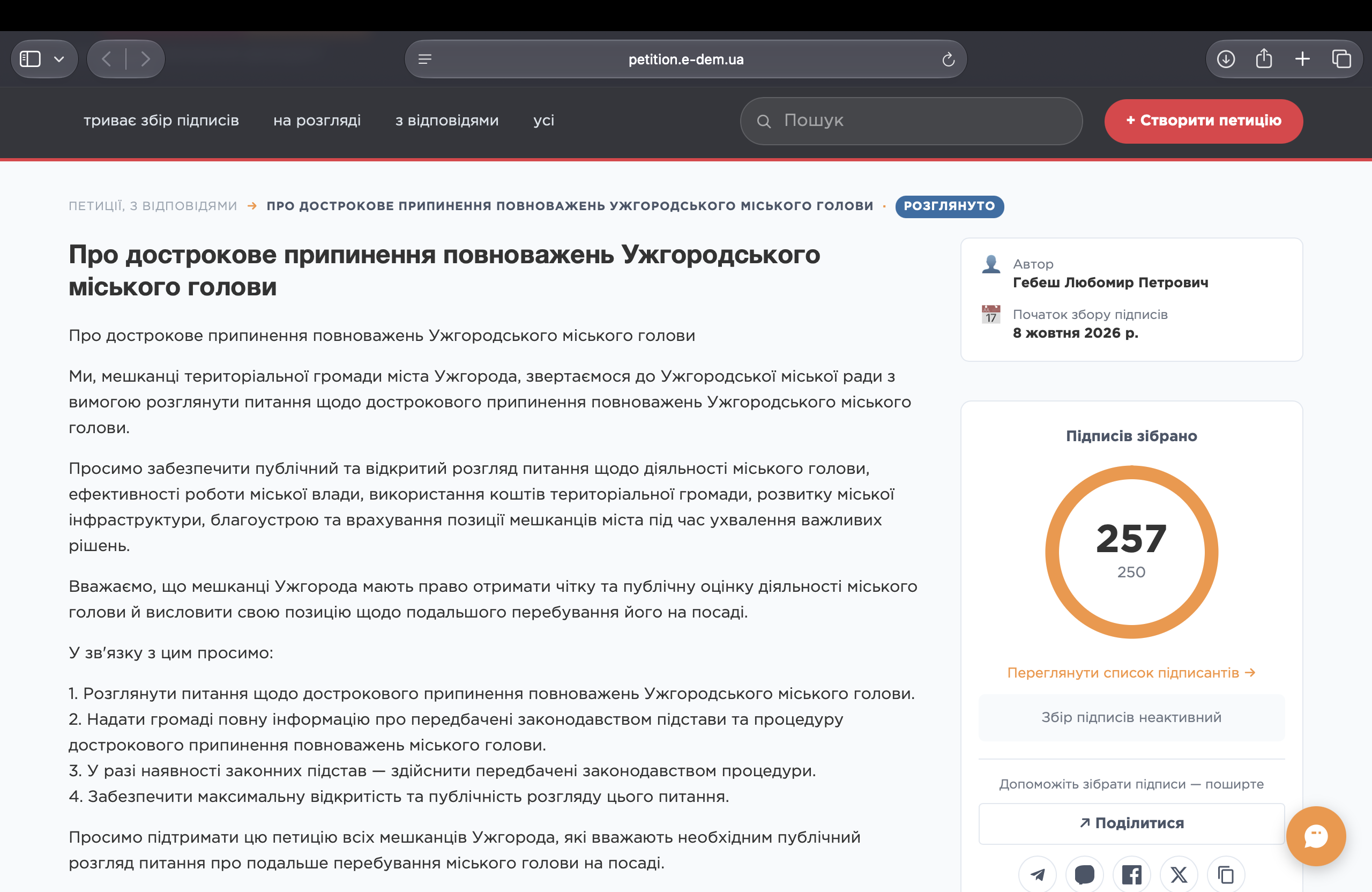Open the 'триває збір підписів' tab
1372x892 pixels.
(x=161, y=120)
